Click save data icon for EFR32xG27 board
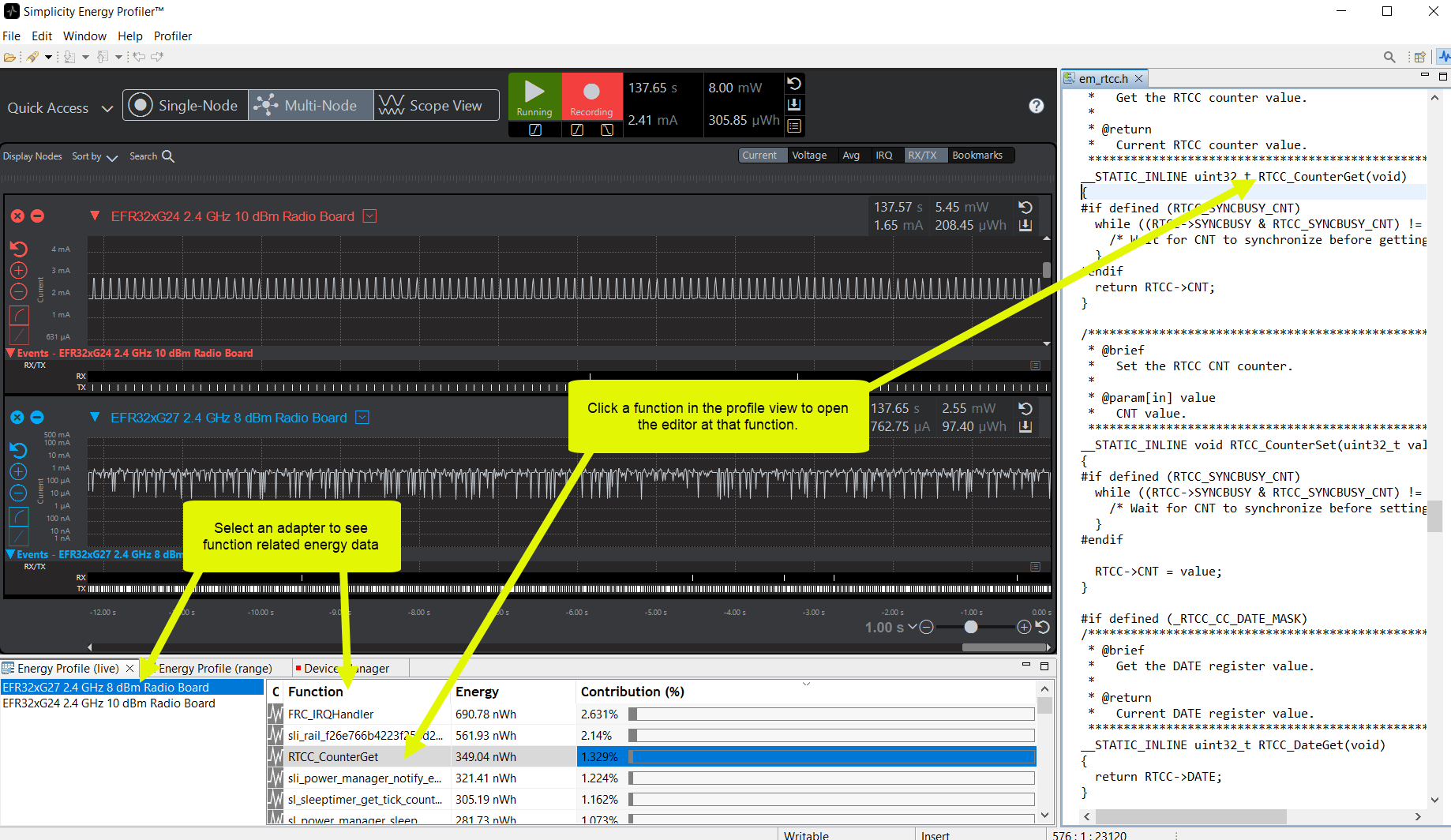The image size is (1451, 840). 1025,427
